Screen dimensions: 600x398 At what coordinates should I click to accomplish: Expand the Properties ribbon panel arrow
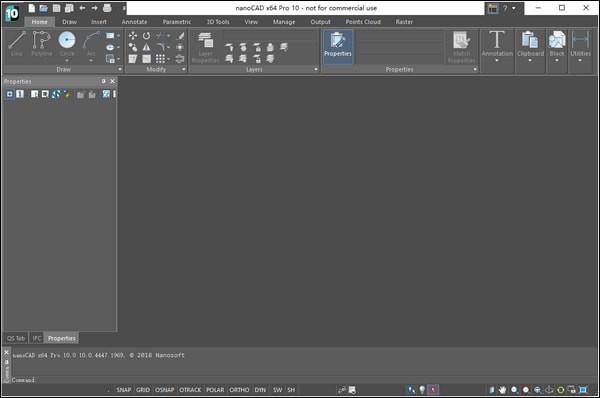[475, 69]
